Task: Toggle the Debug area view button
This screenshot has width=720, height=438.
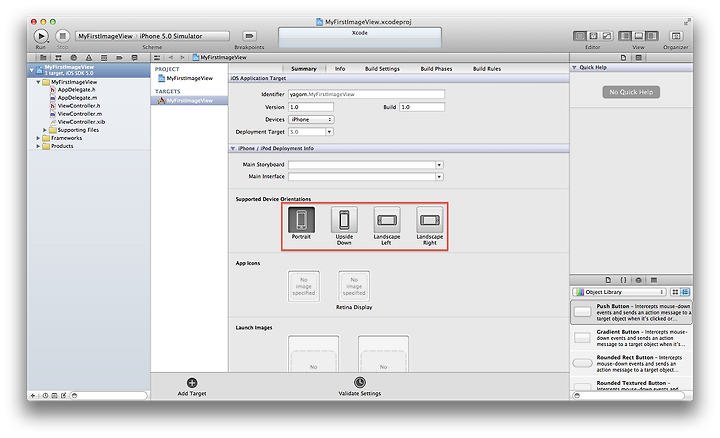Action: pos(638,36)
